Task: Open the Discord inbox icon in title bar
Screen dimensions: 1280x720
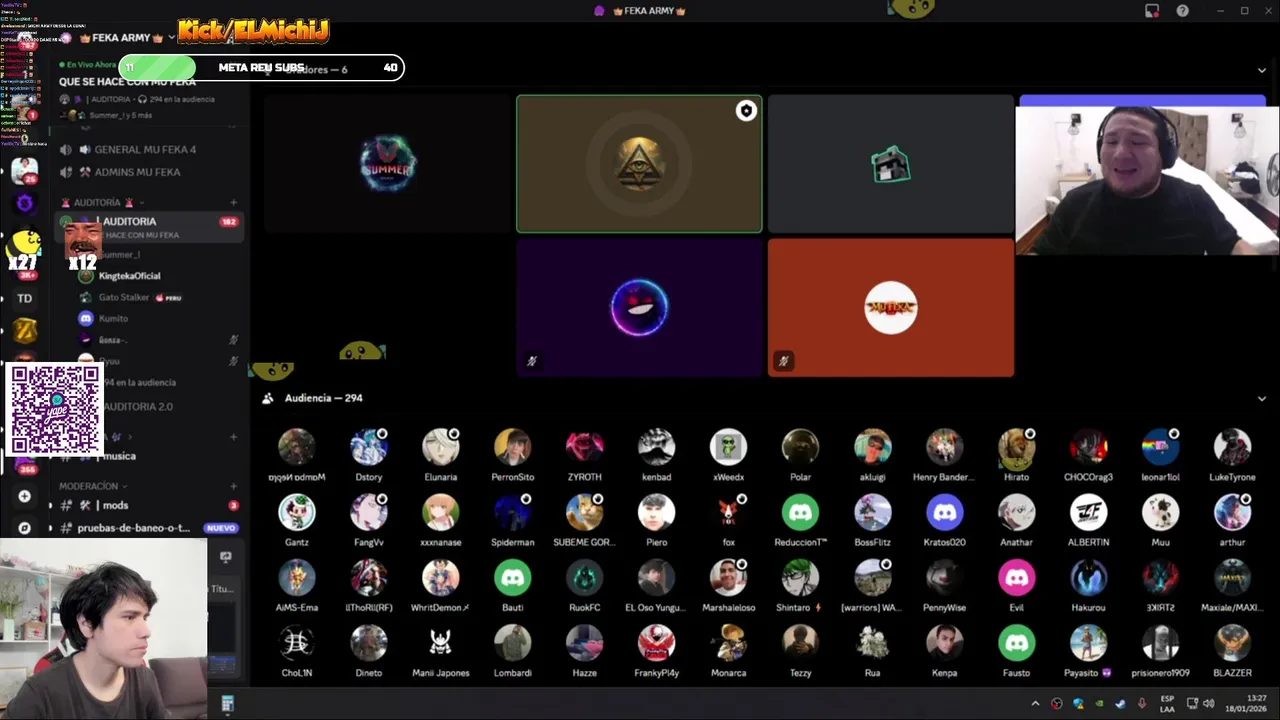Action: (x=1152, y=11)
